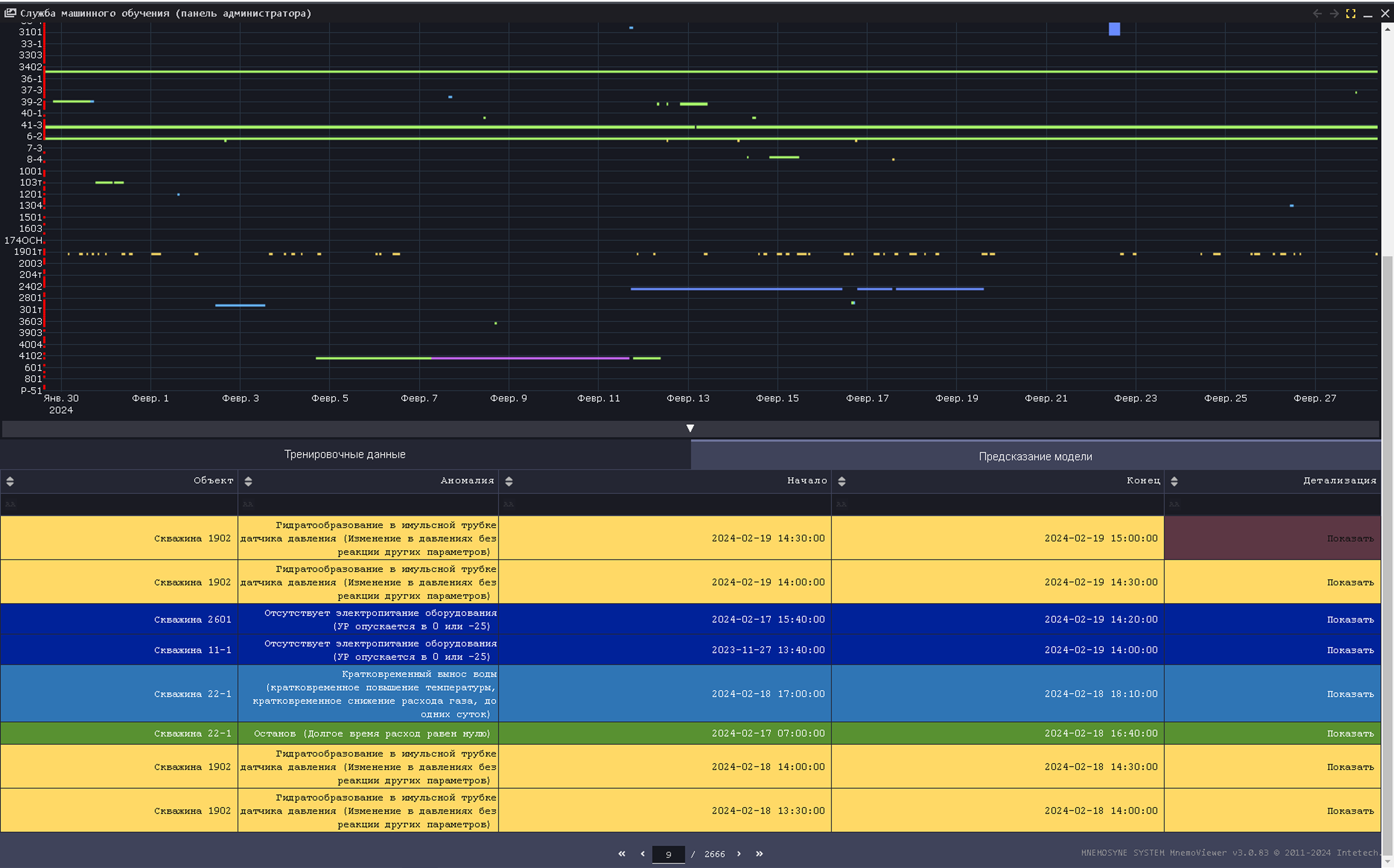Viewport: 1394px width, 868px height.
Task: Click the large blue square marker near Февр. 22
Action: click(1114, 29)
